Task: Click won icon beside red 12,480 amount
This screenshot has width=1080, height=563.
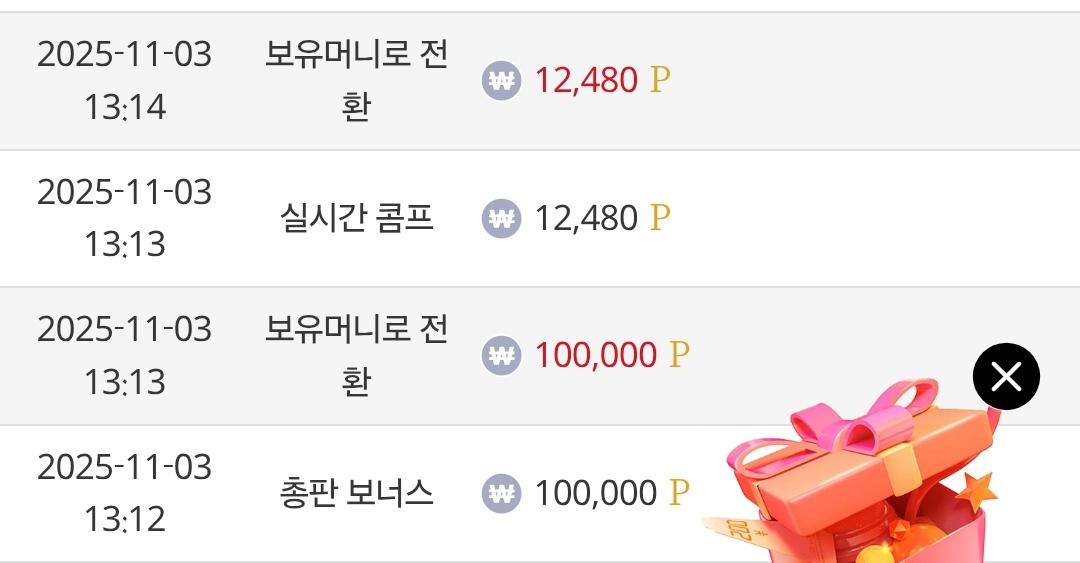Action: 501,81
